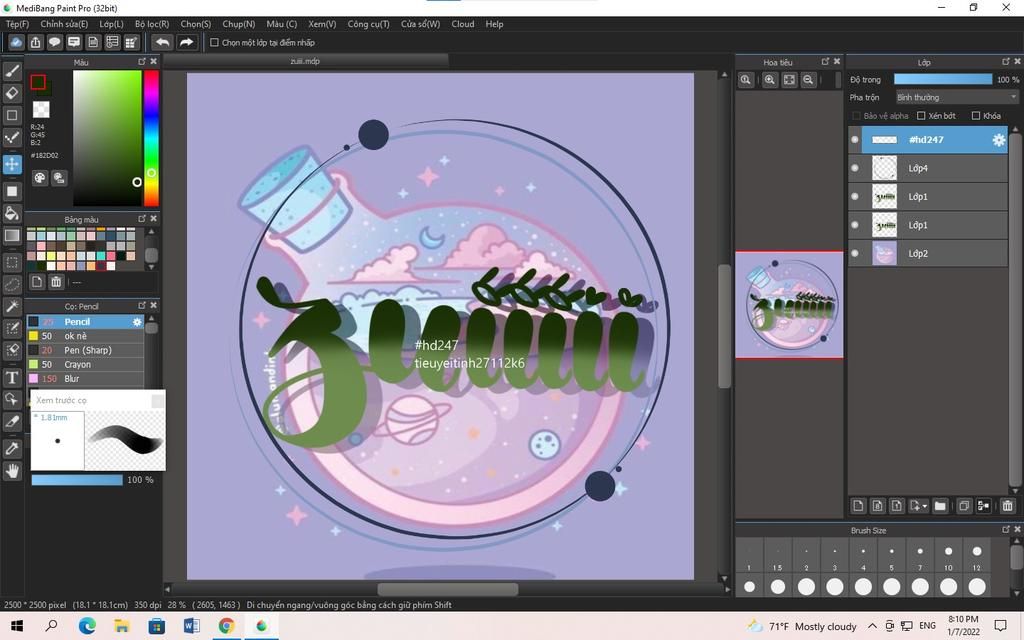Screen dimensions: 1024x640
Task: Hide the Lớp4 layer
Action: 855,168
